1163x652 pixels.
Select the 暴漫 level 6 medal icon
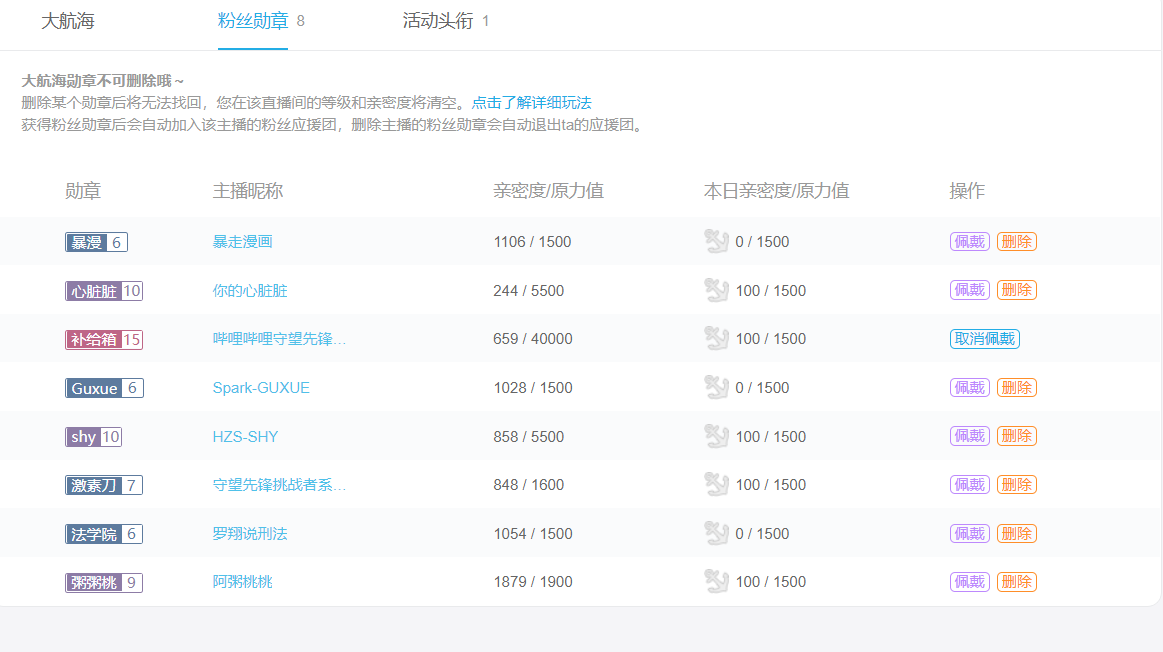click(x=96, y=241)
